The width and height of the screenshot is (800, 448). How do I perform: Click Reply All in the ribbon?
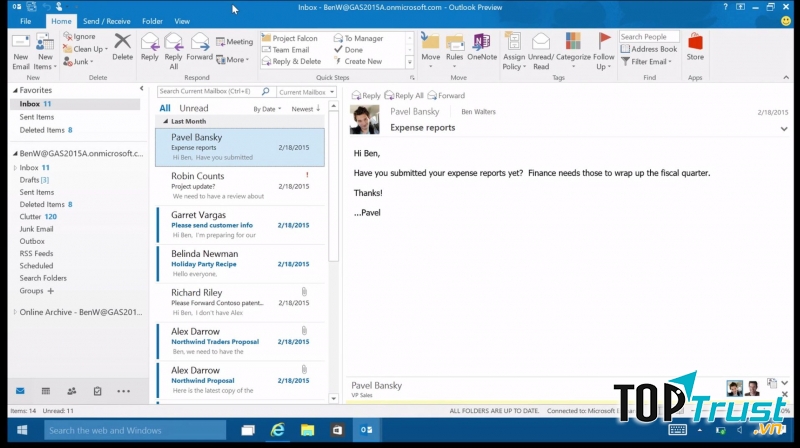173,51
